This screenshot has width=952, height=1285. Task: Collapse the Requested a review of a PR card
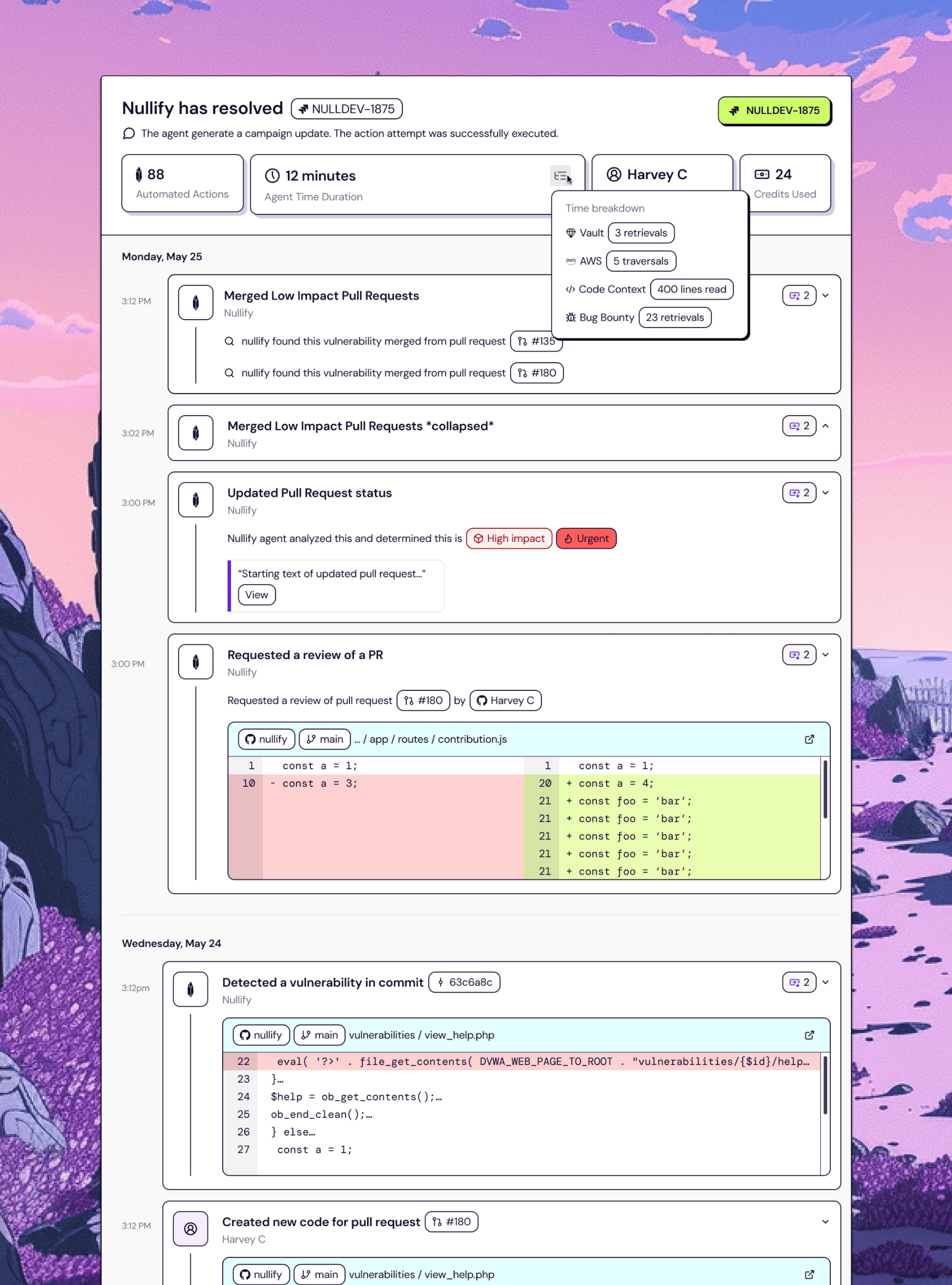[825, 655]
